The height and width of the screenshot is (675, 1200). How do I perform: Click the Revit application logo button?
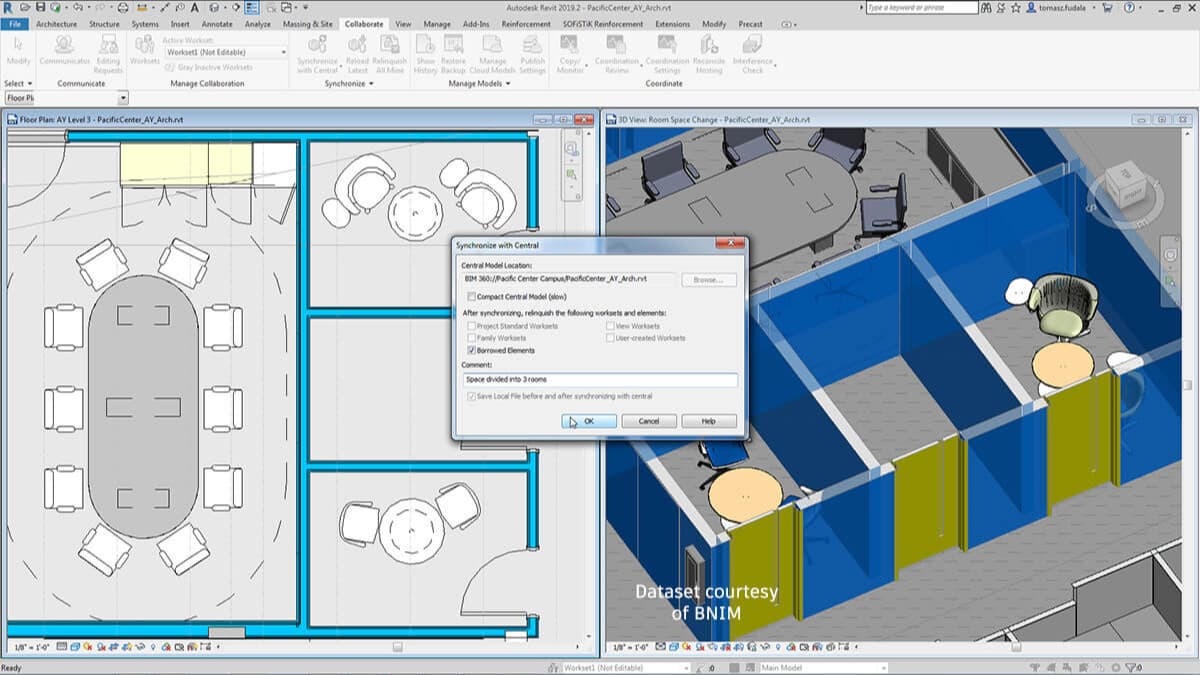point(9,8)
